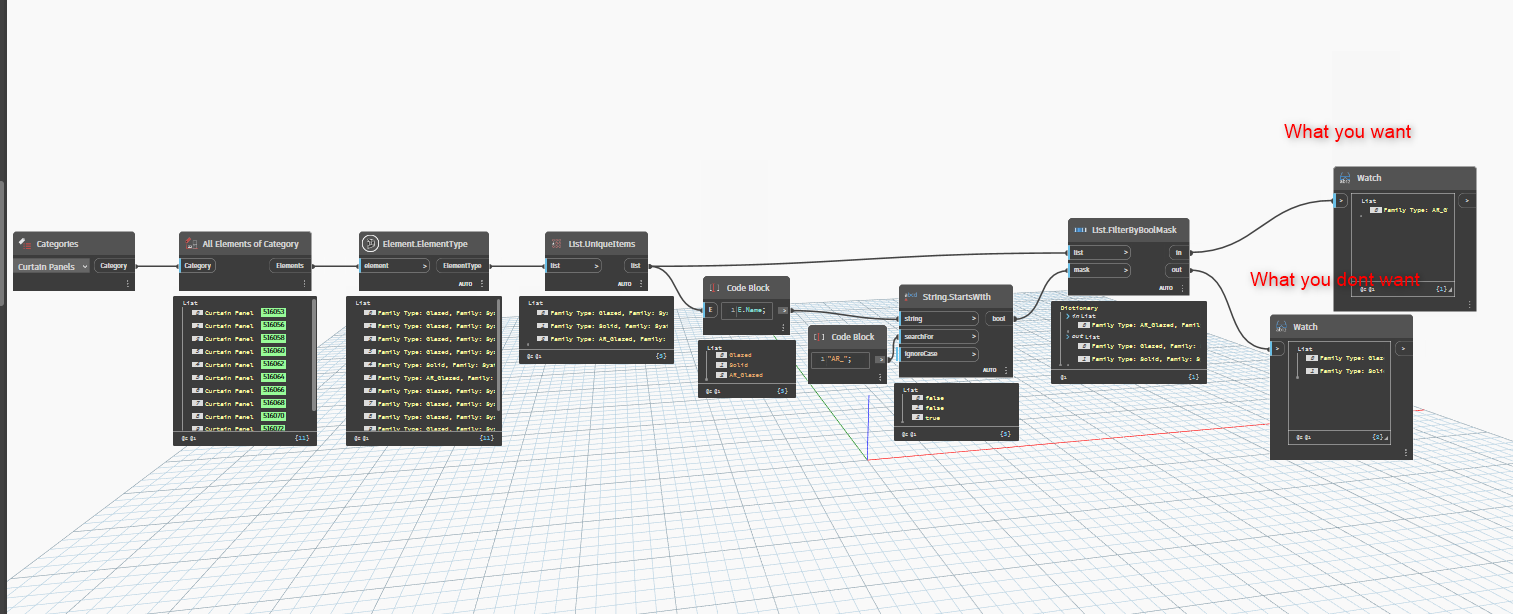The height and width of the screenshot is (614, 1513).
Task: Click the String.StartsWith node title
Action: click(956, 295)
